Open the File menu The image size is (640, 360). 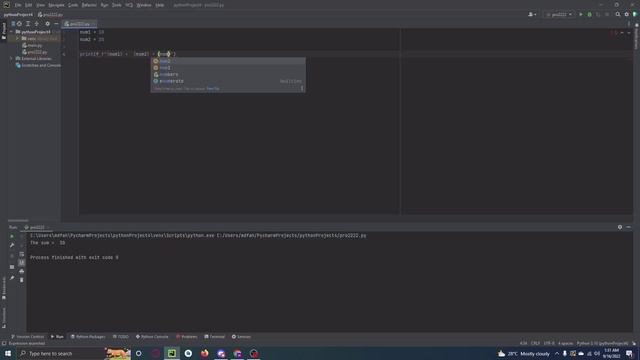click(18, 5)
